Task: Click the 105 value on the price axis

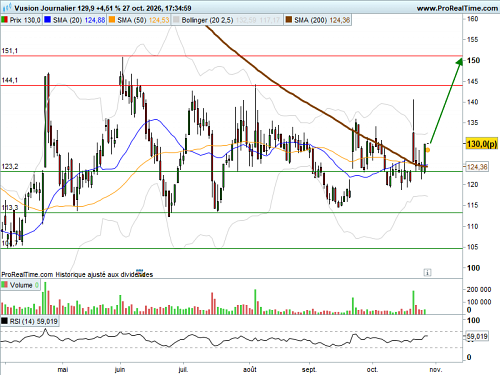Action: tap(473, 247)
